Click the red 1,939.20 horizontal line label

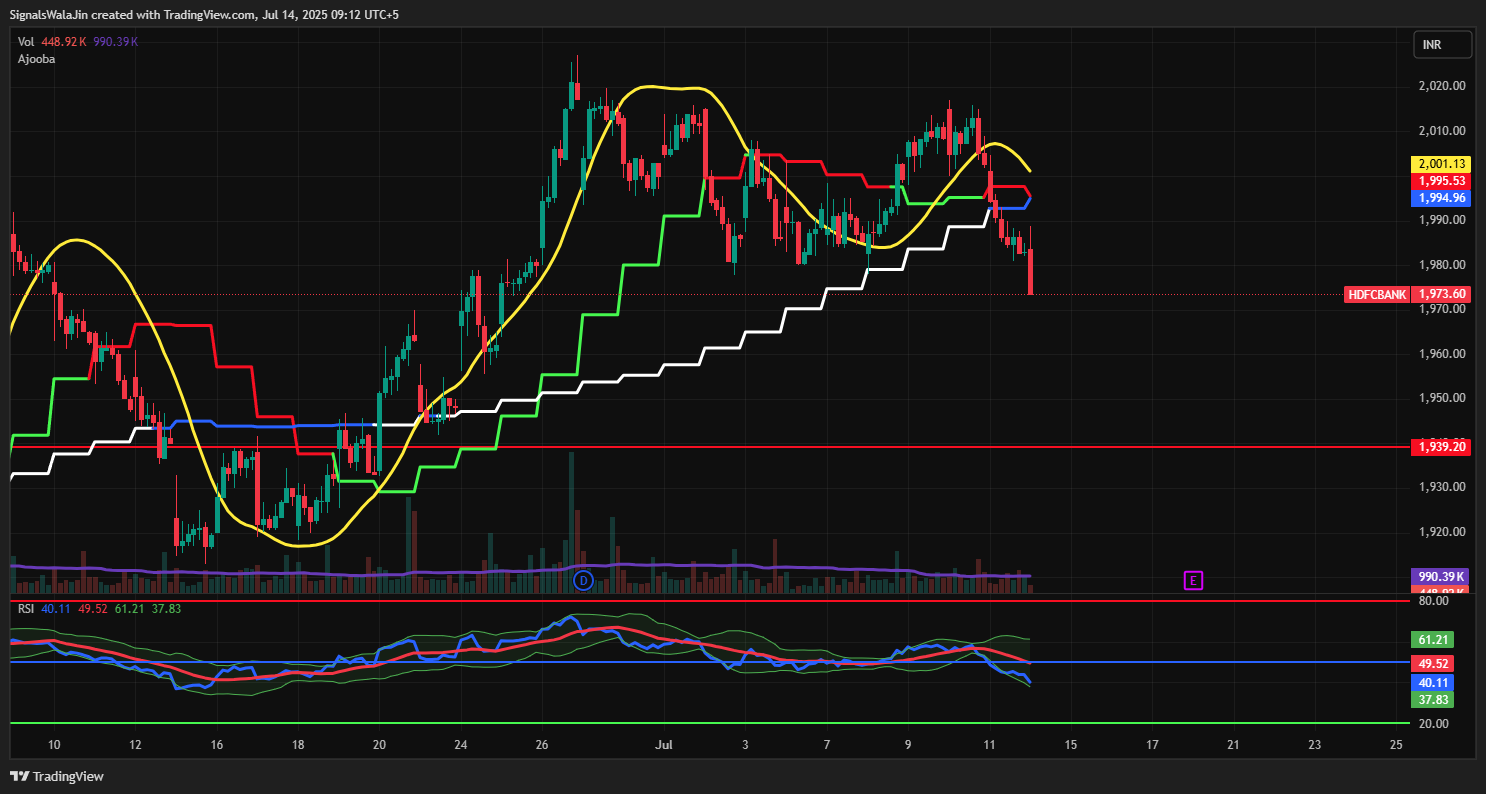click(1442, 447)
